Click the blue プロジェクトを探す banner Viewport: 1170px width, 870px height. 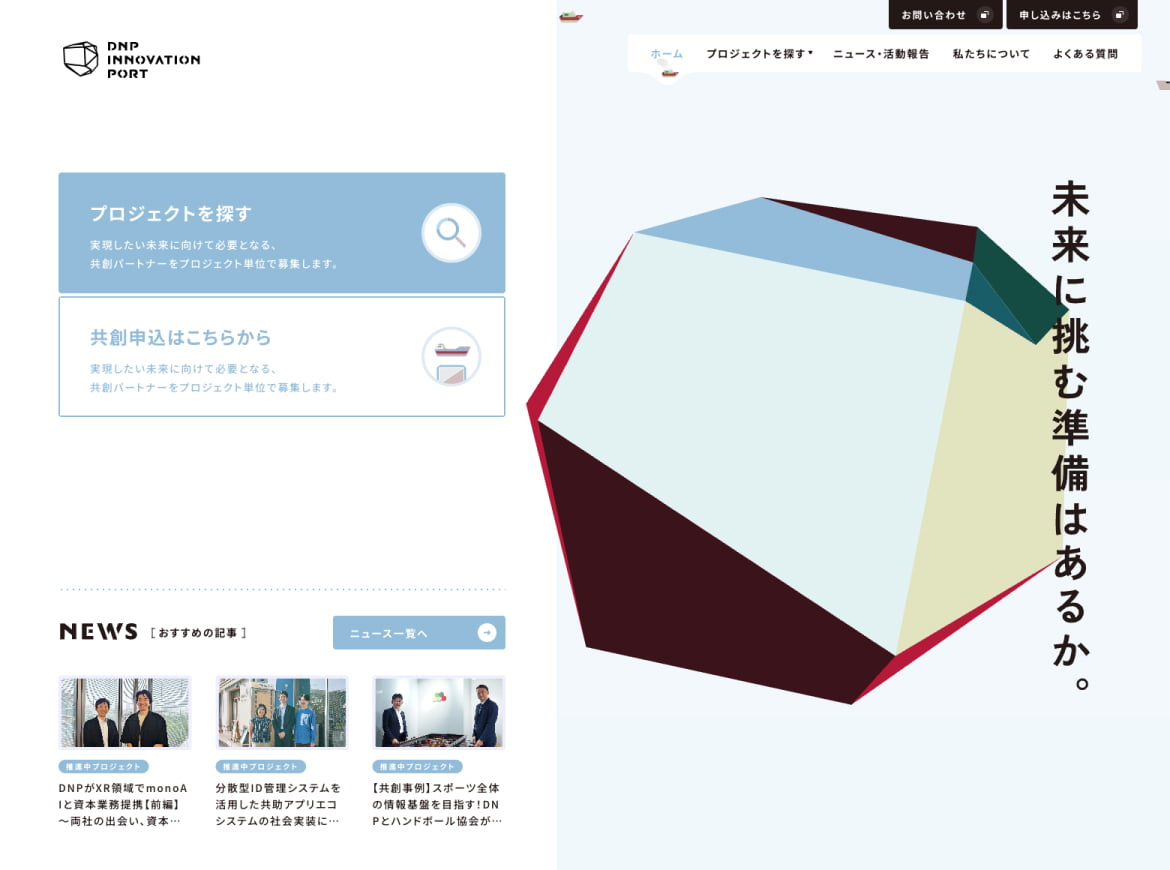click(x=282, y=233)
